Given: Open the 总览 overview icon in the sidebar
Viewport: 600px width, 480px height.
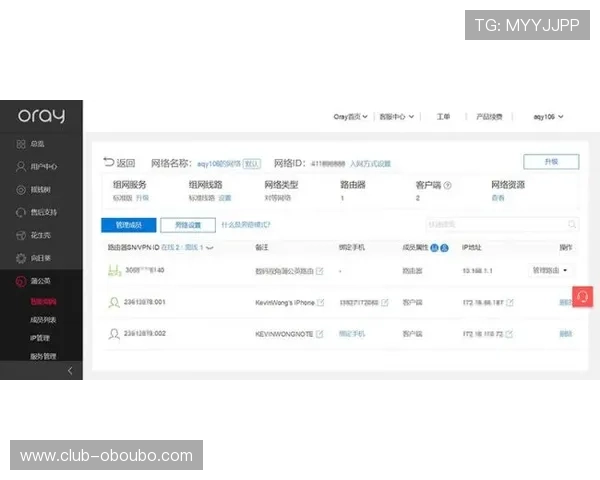Looking at the screenshot, I should coord(21,144).
